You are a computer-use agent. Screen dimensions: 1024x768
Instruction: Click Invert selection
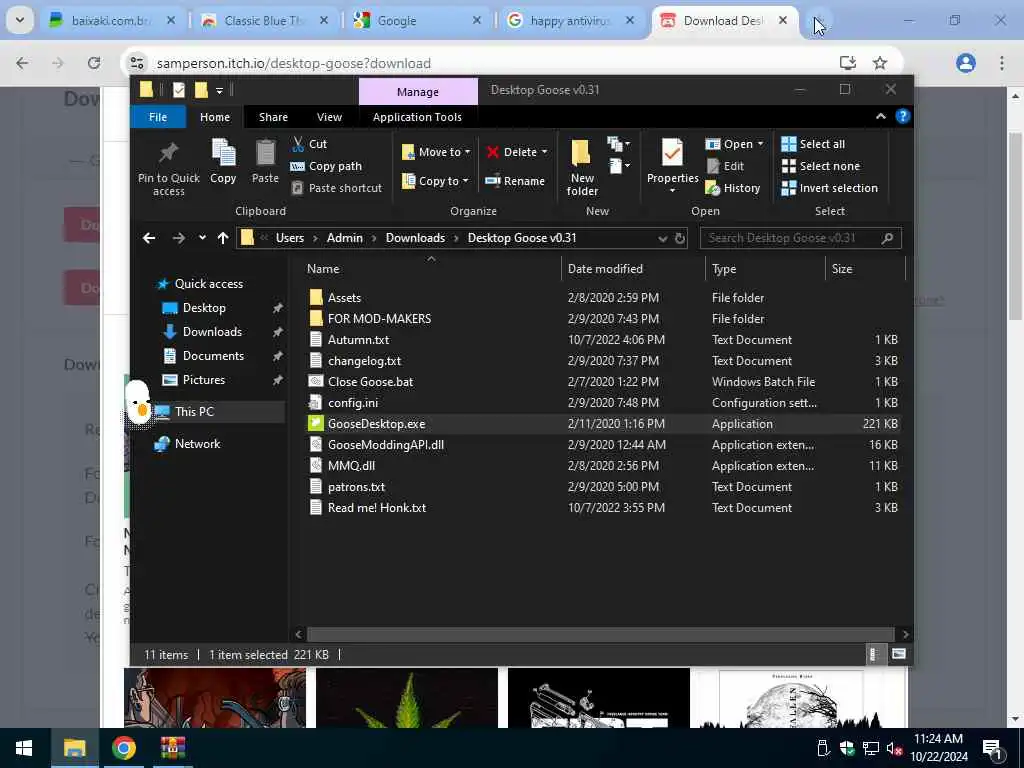coord(829,188)
